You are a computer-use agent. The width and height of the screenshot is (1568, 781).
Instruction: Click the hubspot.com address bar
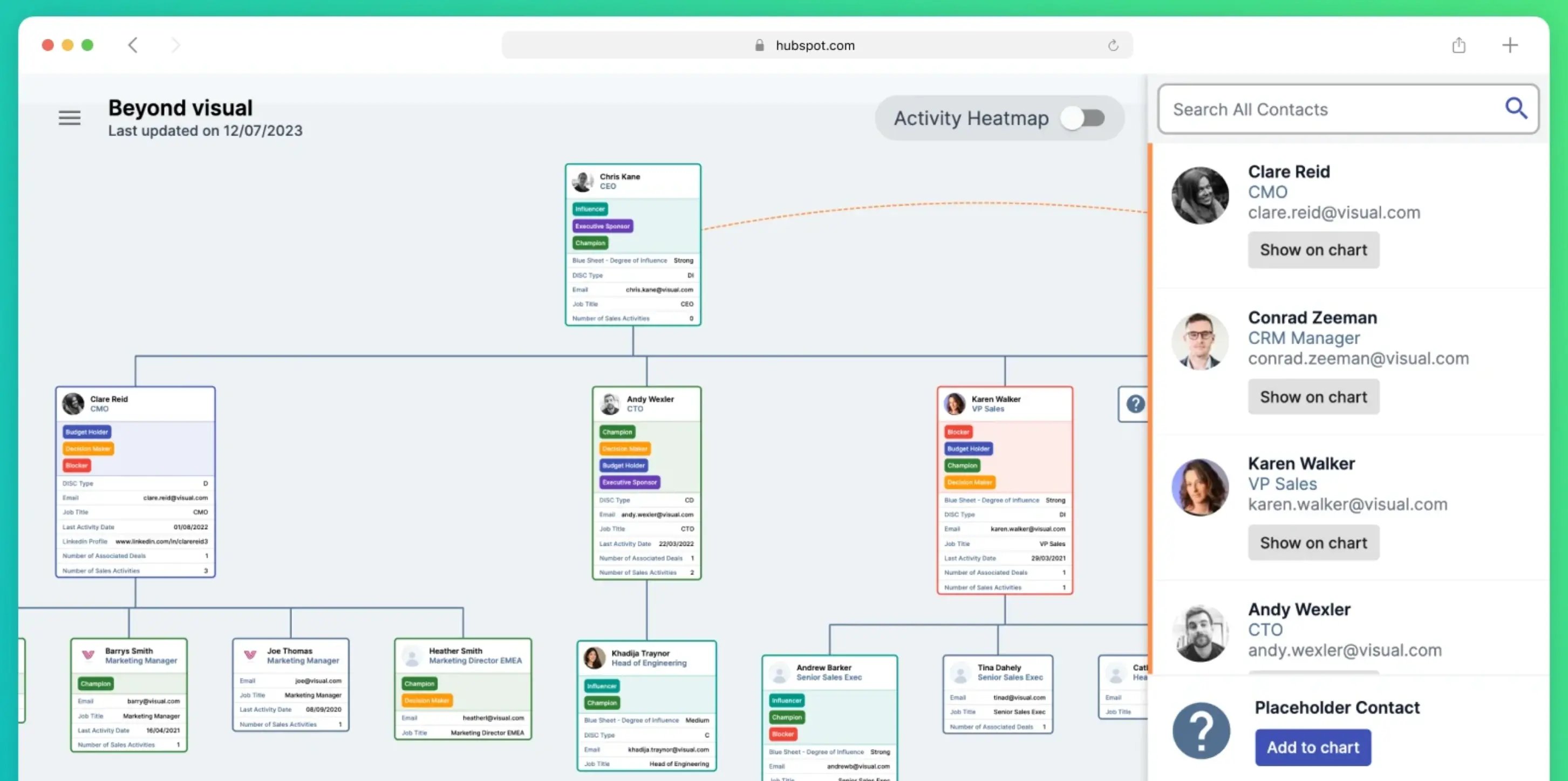816,46
